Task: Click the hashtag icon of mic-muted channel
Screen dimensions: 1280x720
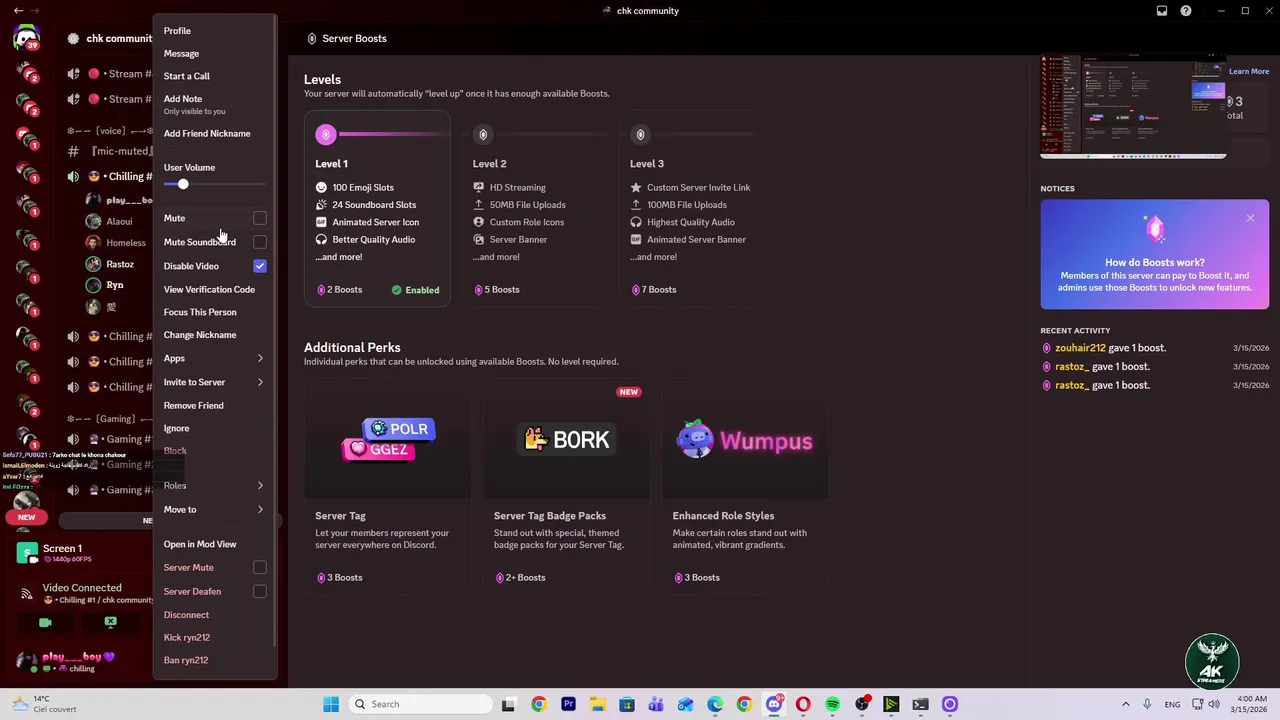Action: click(x=73, y=151)
